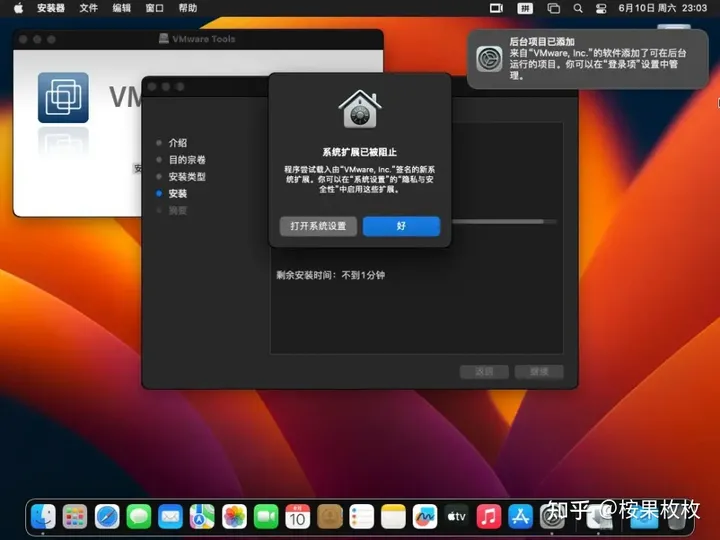Close the VMware Tools window
720x540 pixels.
23,39
